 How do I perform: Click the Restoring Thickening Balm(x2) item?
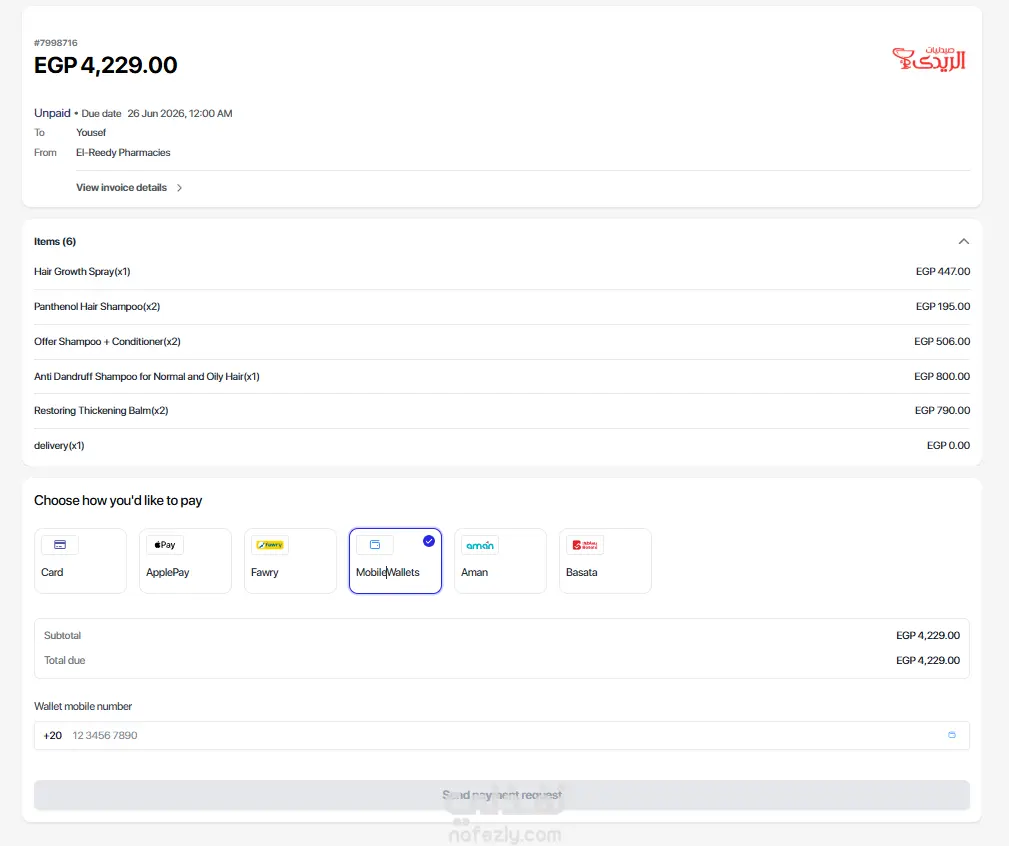101,410
